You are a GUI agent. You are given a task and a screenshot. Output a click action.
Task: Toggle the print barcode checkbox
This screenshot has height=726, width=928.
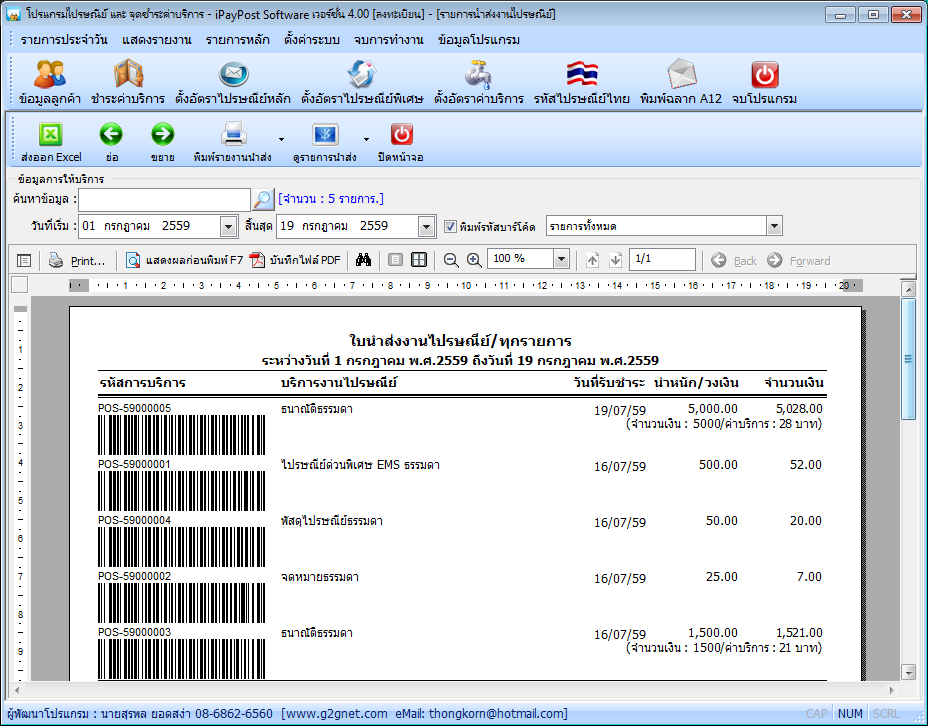450,227
